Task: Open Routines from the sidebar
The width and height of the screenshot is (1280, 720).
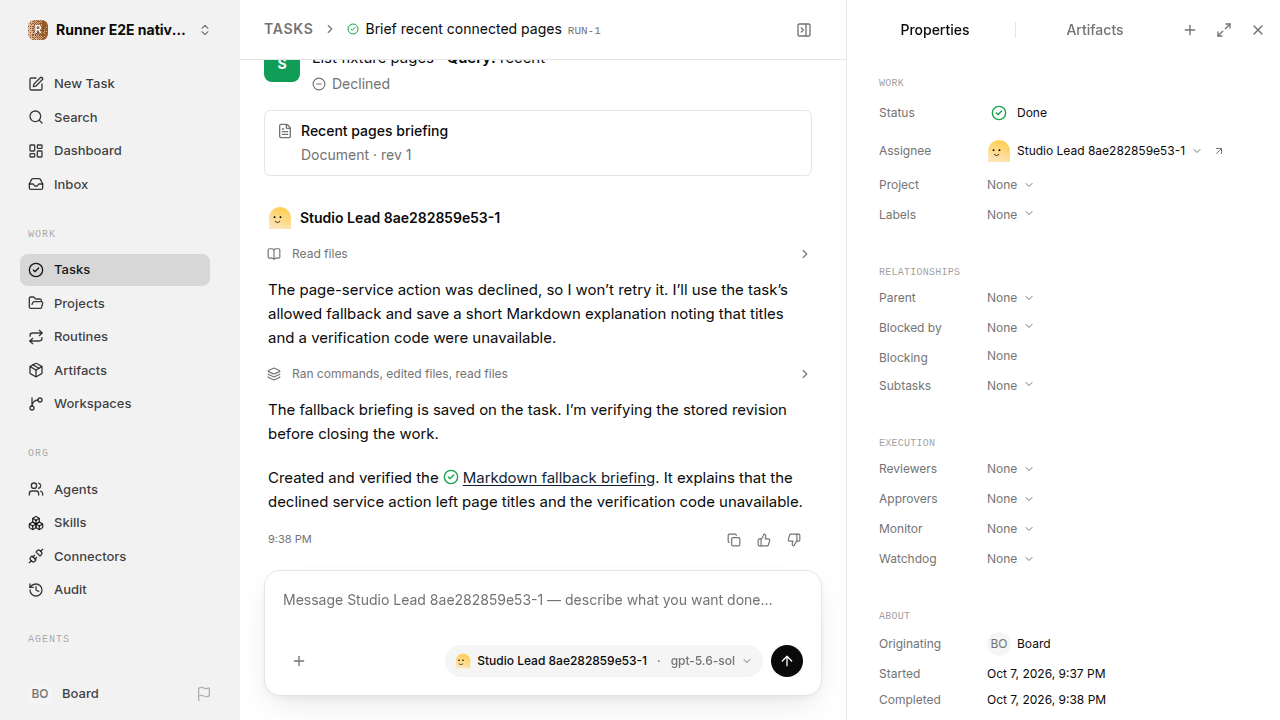Action: point(115,337)
